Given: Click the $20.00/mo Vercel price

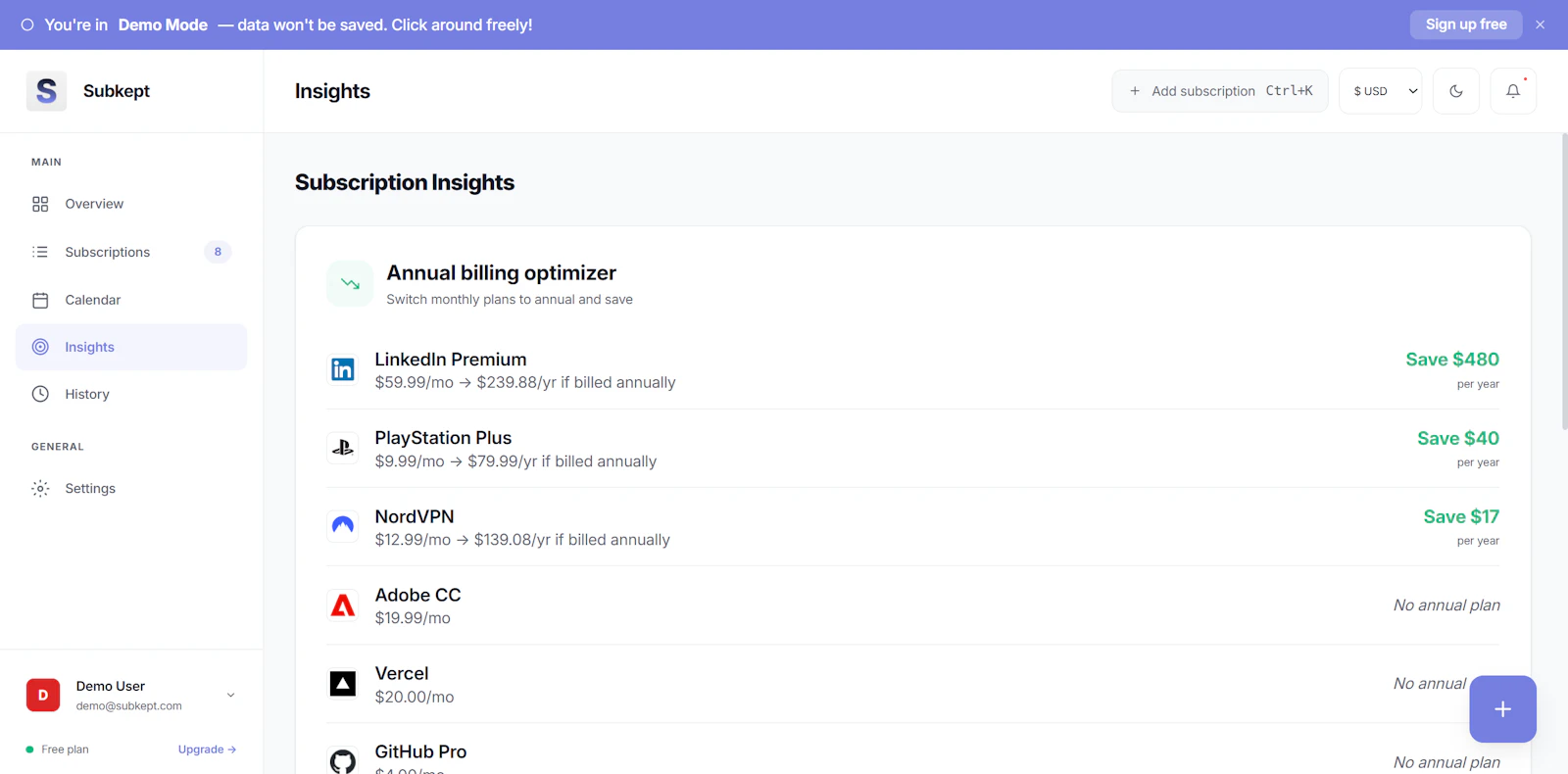Looking at the screenshot, I should coord(415,697).
